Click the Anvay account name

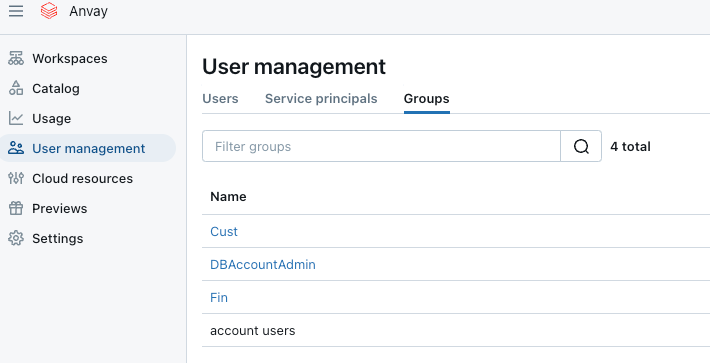(88, 11)
